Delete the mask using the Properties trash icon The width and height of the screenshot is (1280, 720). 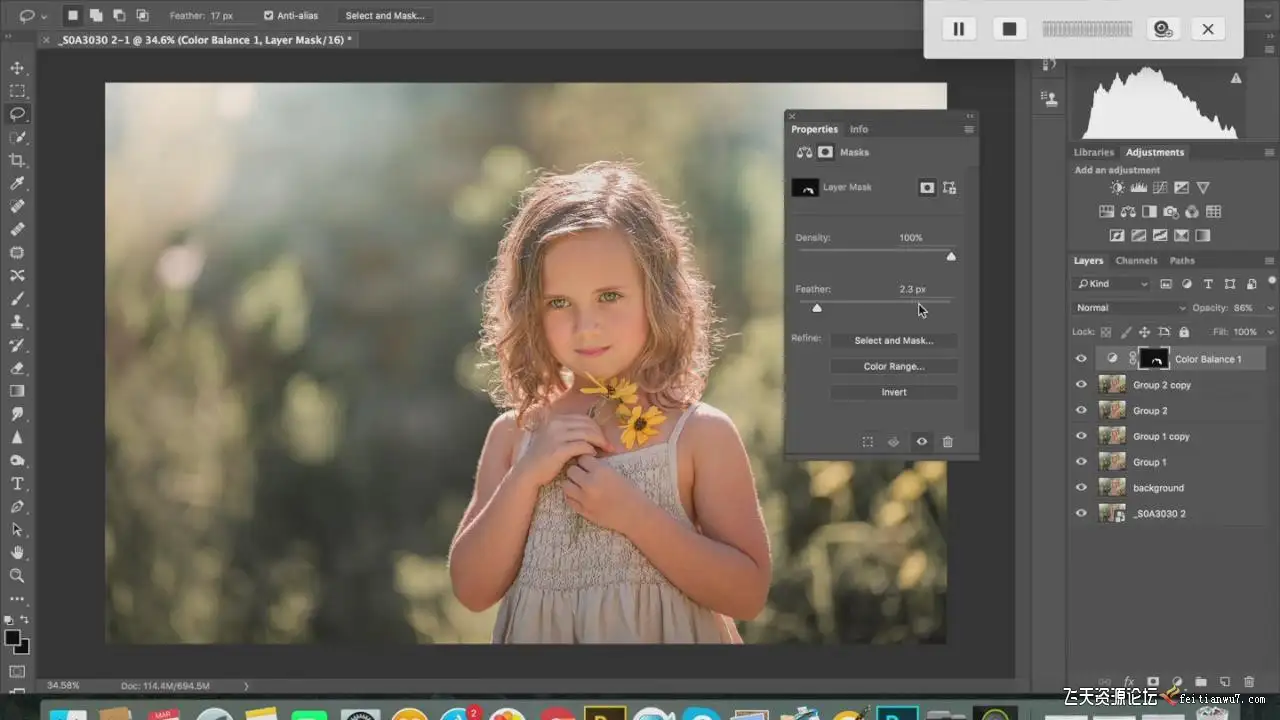pyautogui.click(x=948, y=442)
